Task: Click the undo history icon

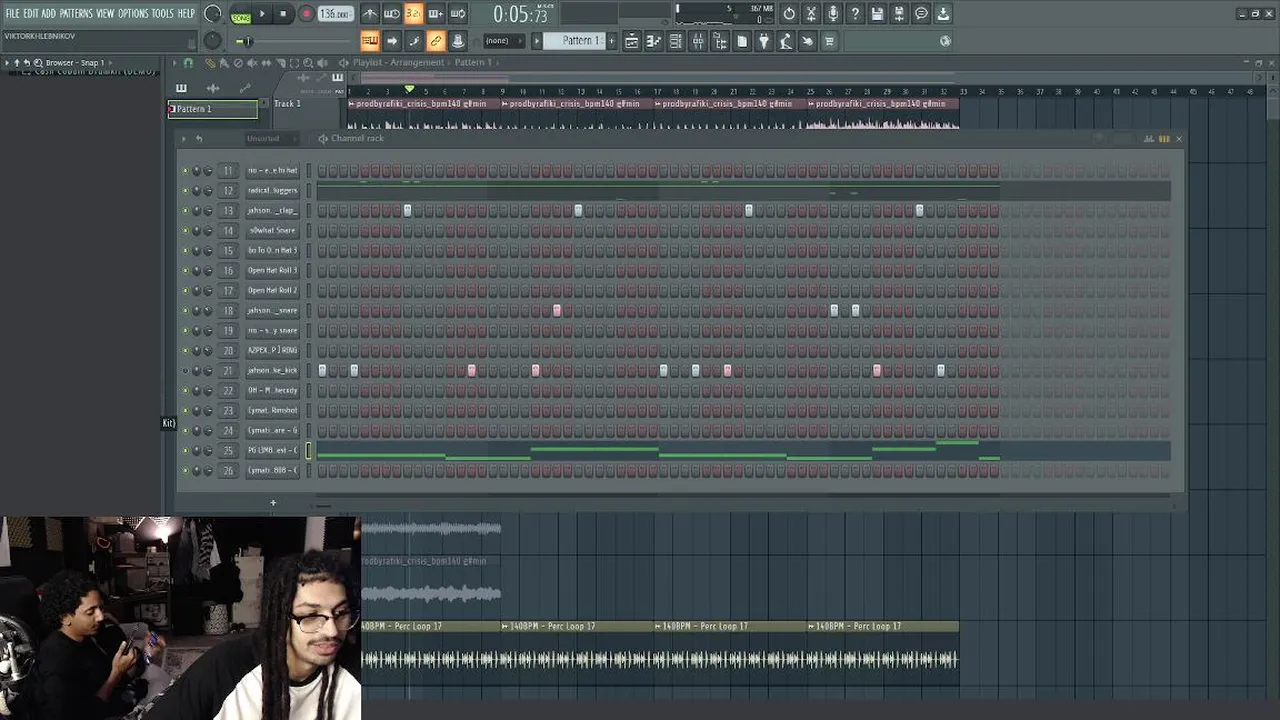Action: point(789,14)
